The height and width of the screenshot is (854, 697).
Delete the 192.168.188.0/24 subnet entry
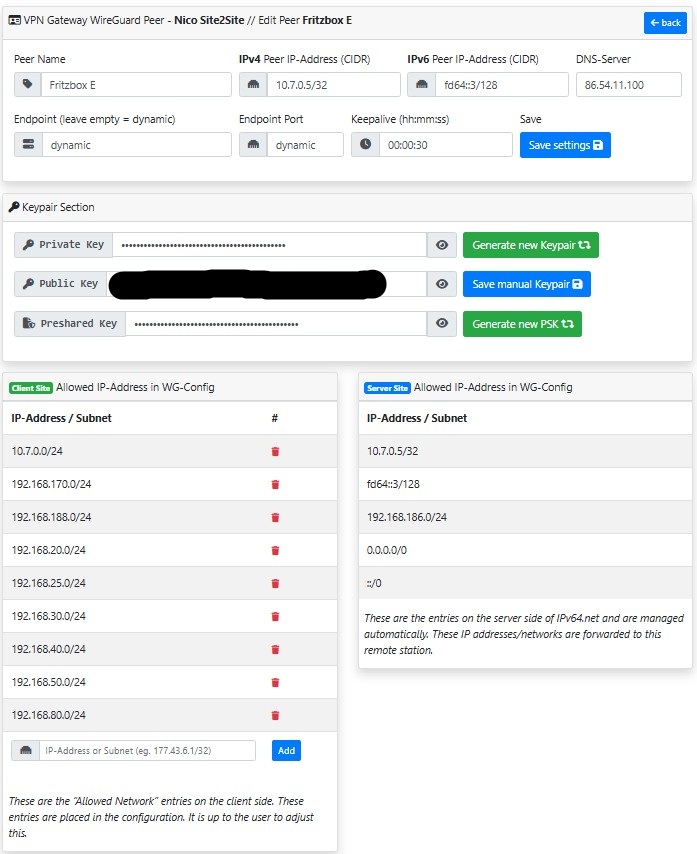point(275,518)
